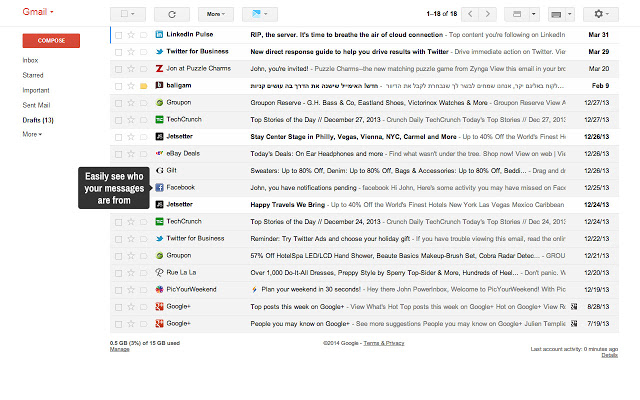Click the Manage storage link
640x400 pixels.
pyautogui.click(x=120, y=349)
